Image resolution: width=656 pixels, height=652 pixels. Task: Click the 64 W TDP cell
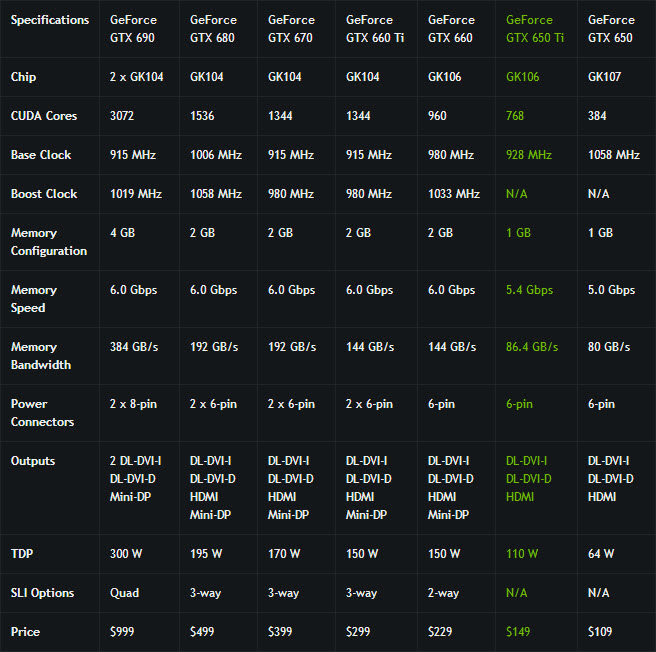point(601,554)
